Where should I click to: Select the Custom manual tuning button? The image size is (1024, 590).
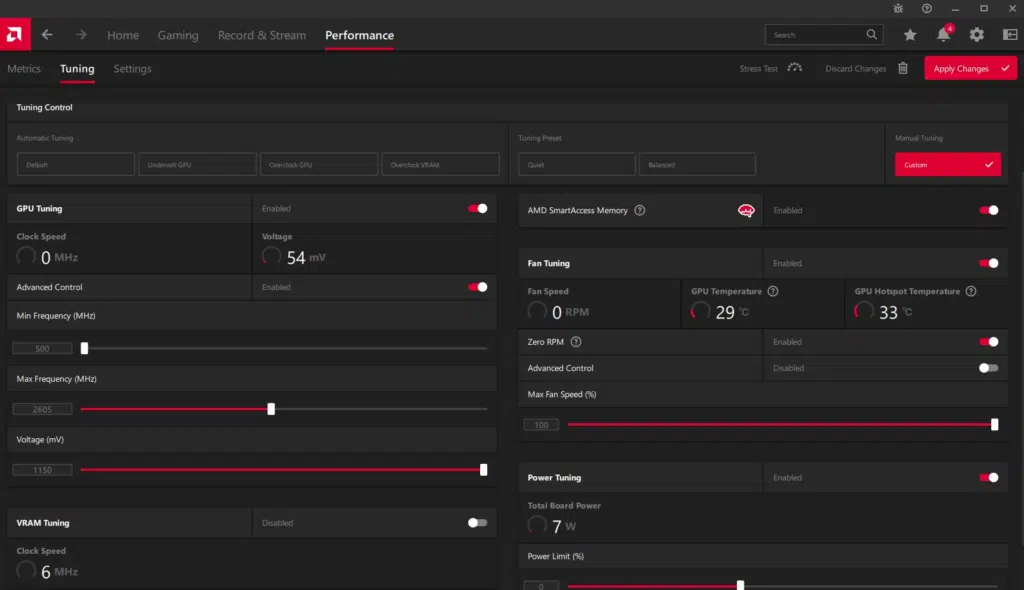click(x=948, y=165)
